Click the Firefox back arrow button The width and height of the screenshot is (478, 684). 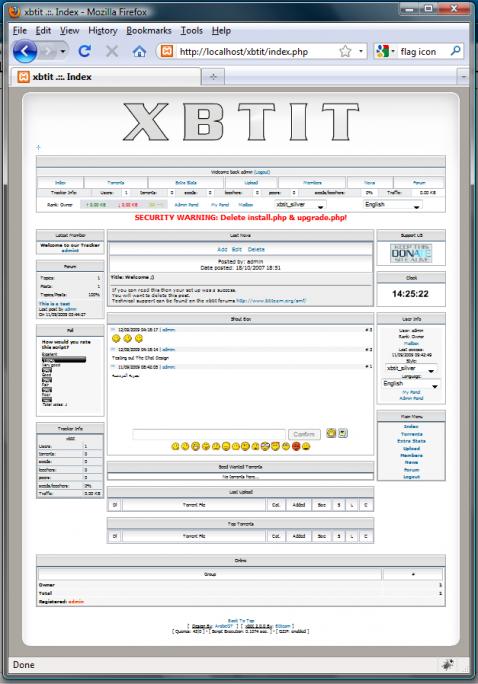coord(25,51)
